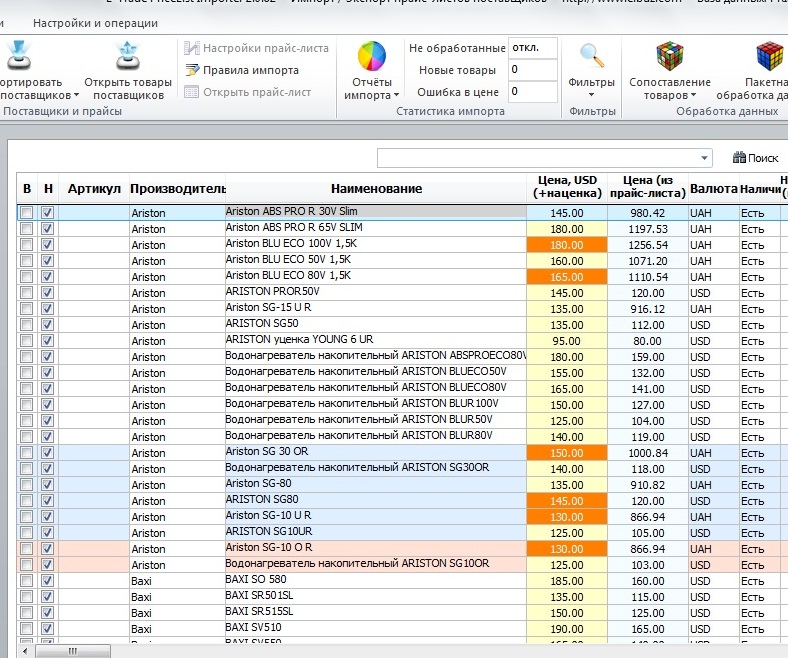Viewport: 788px width, 658px height.
Task: Click the Фильтры magnifier icon
Action: click(592, 56)
